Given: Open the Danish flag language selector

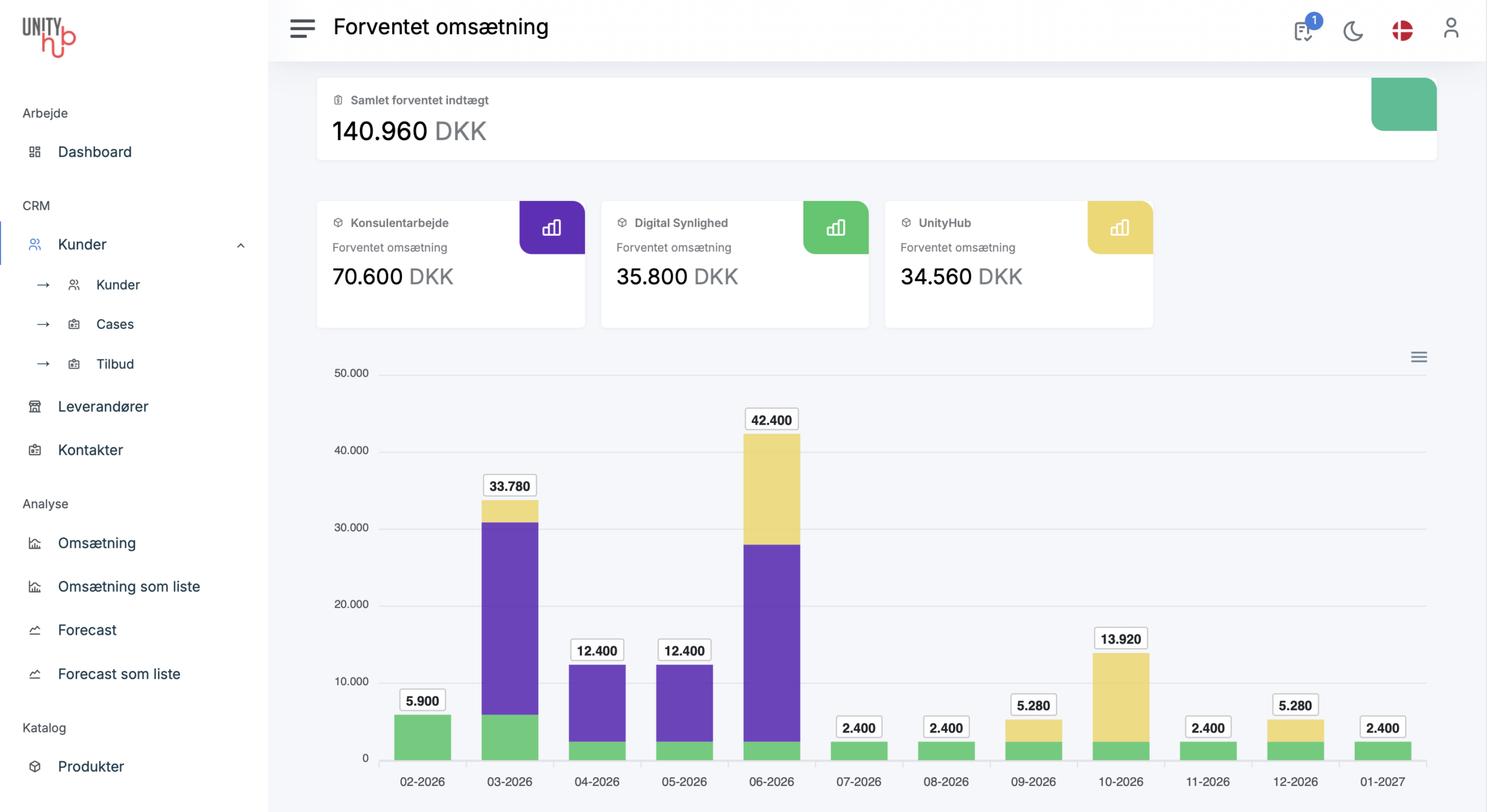Looking at the screenshot, I should click(1402, 31).
